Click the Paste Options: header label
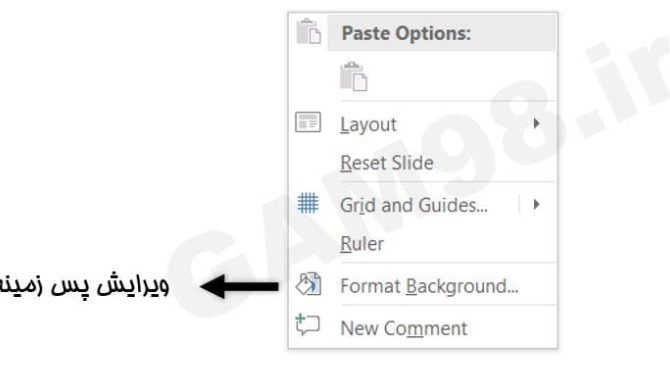The width and height of the screenshot is (670, 388). pyautogui.click(x=406, y=33)
